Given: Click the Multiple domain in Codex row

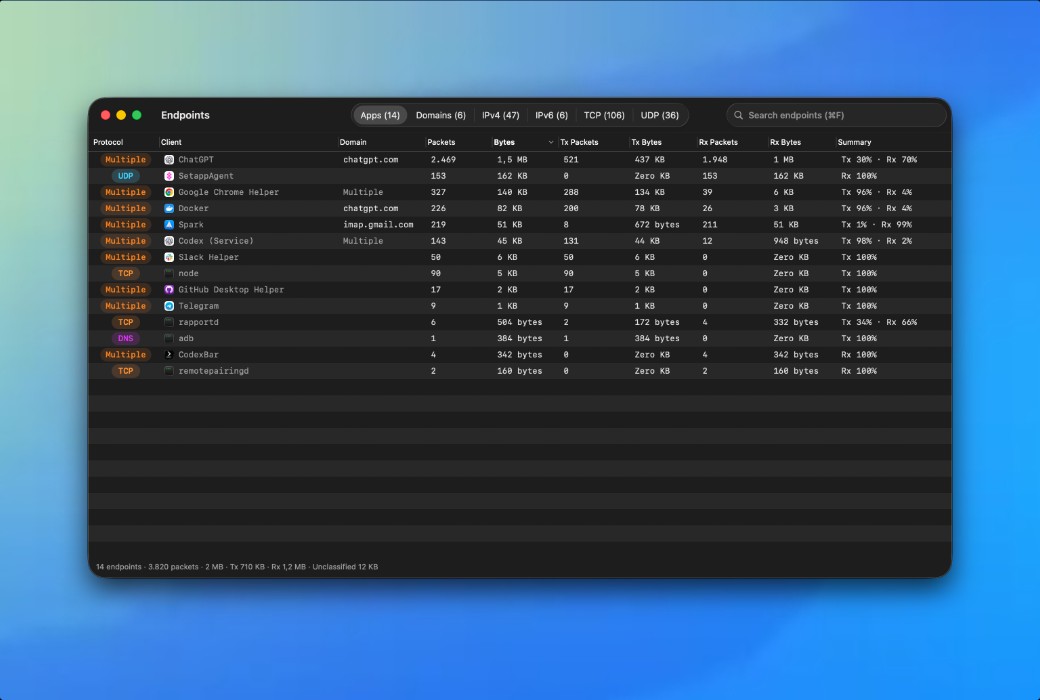Looking at the screenshot, I should pyautogui.click(x=363, y=241).
